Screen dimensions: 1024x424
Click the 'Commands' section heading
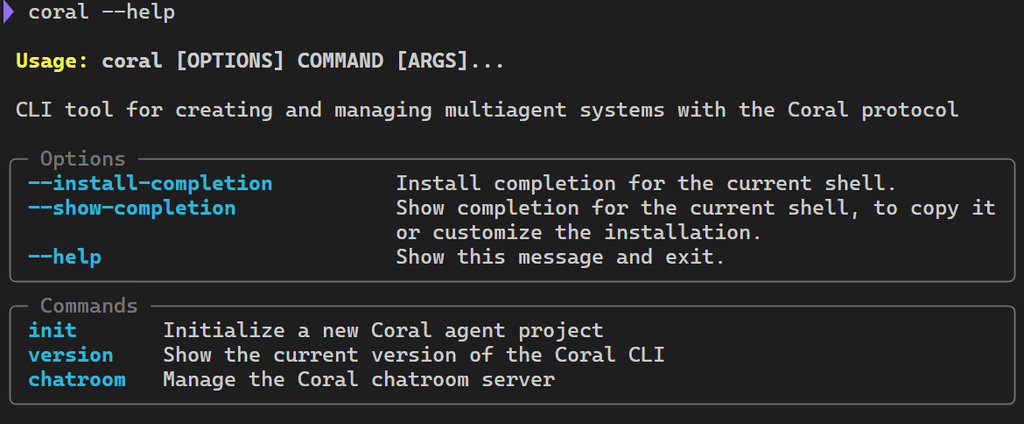pyautogui.click(x=89, y=306)
